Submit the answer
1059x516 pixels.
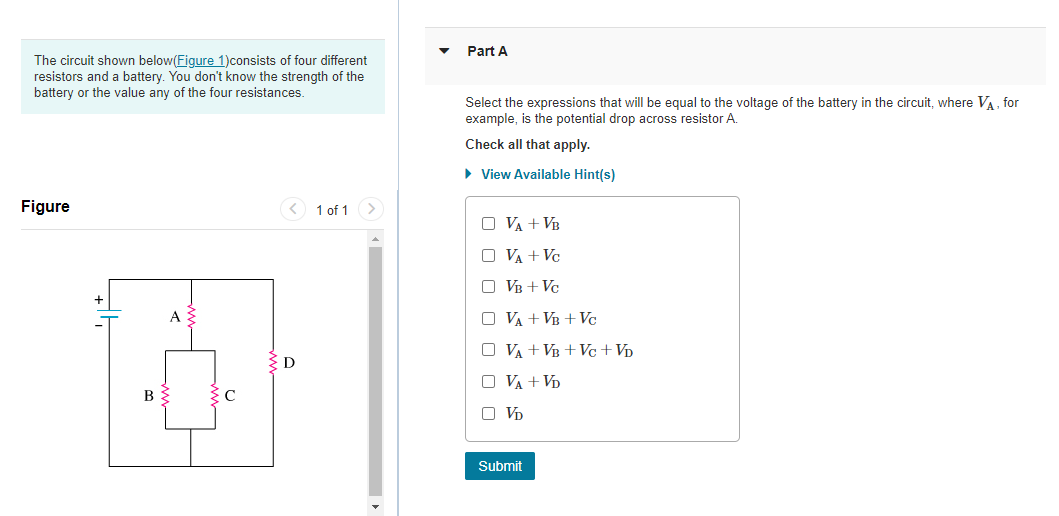pyautogui.click(x=499, y=466)
